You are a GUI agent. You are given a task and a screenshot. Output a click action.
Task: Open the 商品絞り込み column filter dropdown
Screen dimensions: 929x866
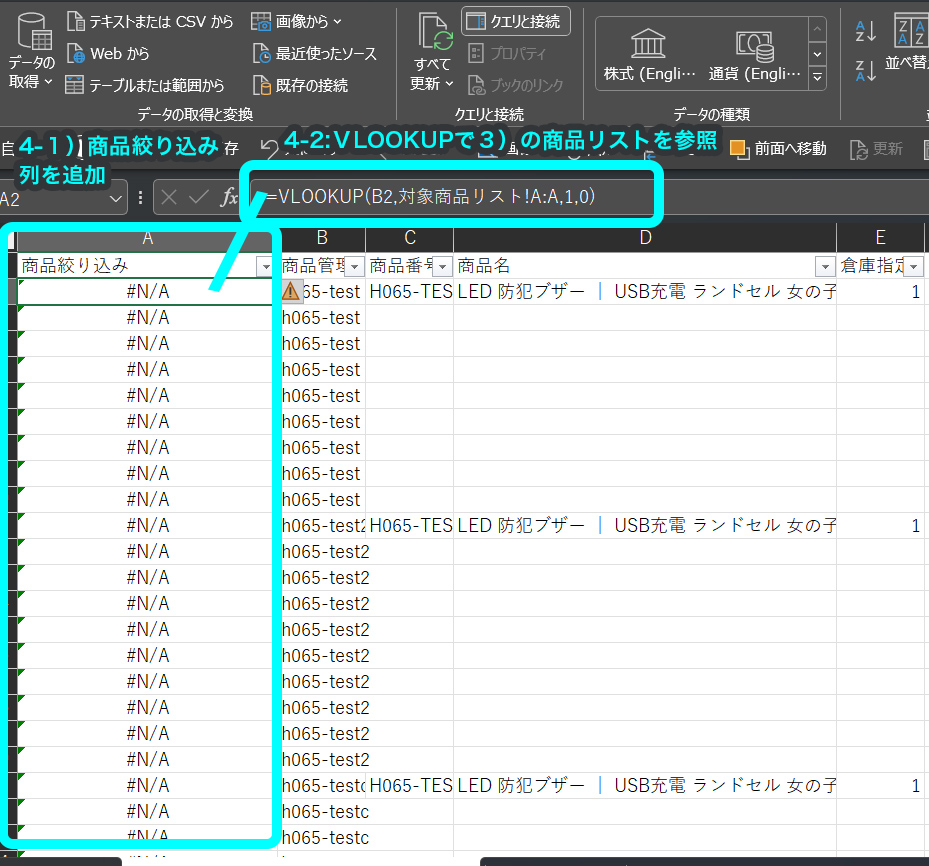[x=265, y=267]
